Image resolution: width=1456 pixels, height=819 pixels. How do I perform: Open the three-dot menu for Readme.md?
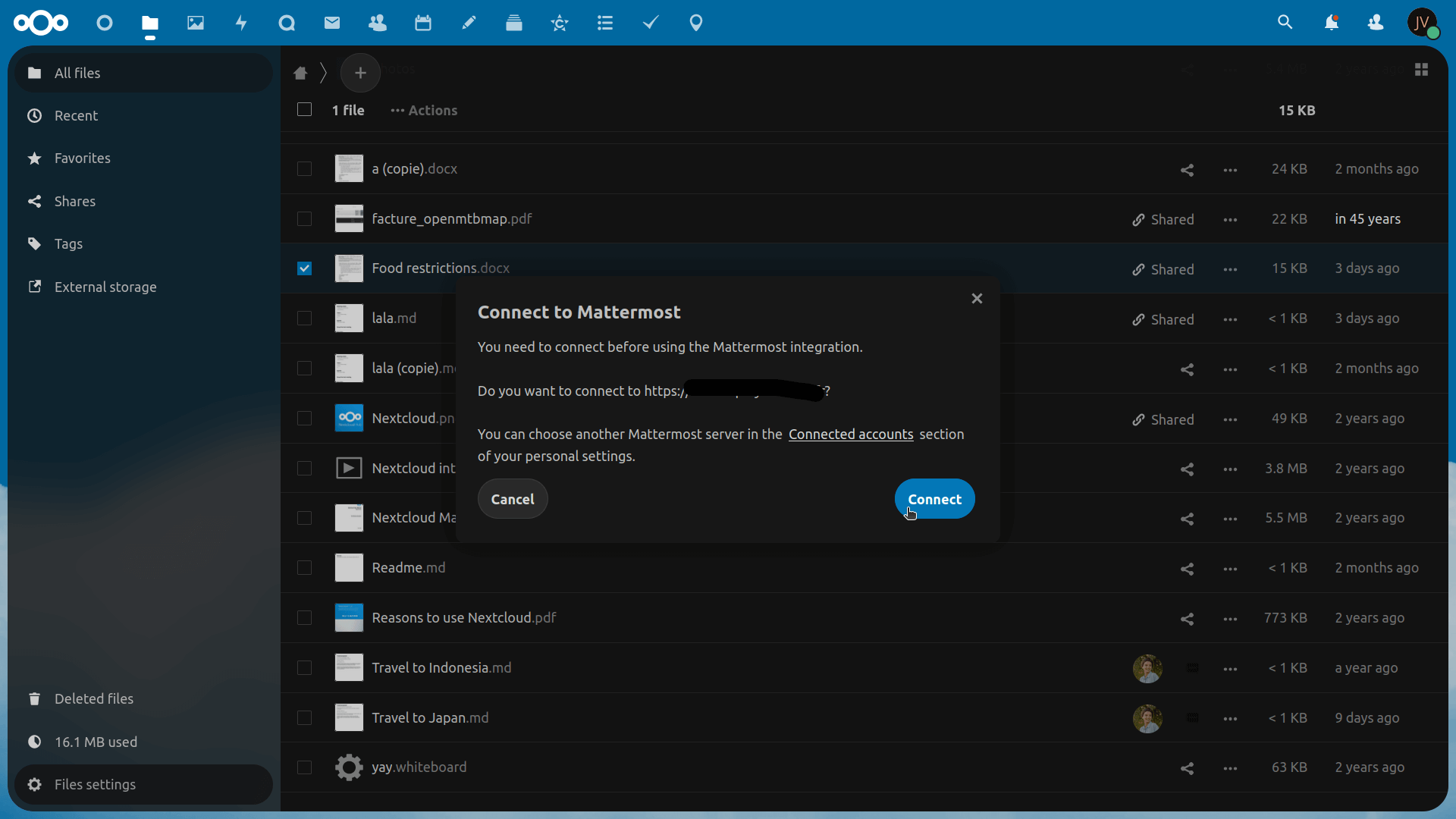coord(1230,569)
